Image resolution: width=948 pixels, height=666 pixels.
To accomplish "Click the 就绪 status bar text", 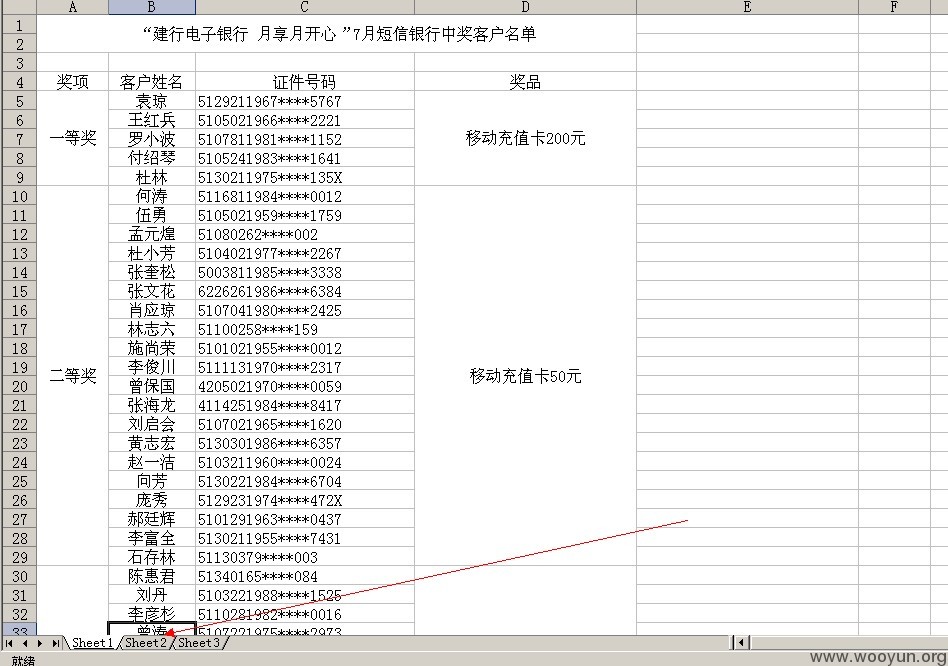I will (23, 660).
